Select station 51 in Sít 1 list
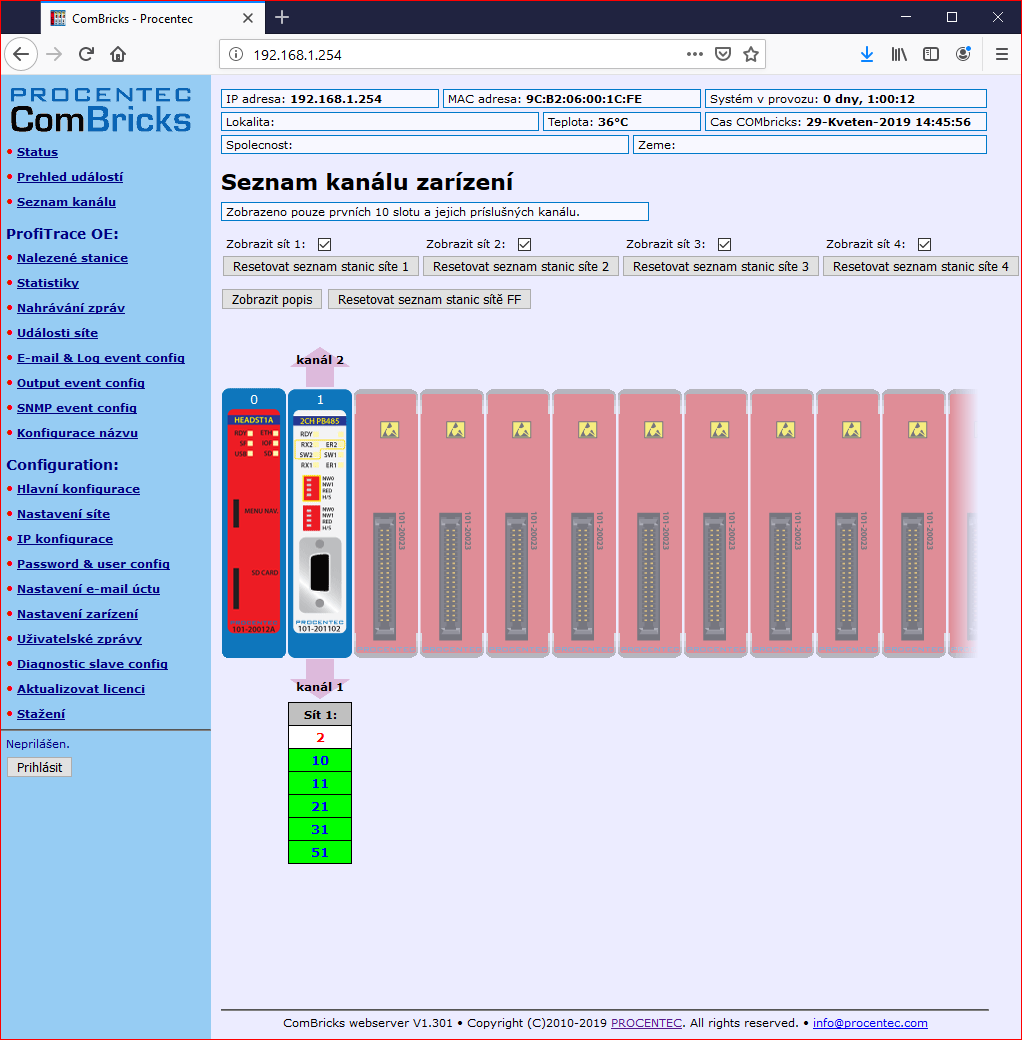 (x=320, y=852)
